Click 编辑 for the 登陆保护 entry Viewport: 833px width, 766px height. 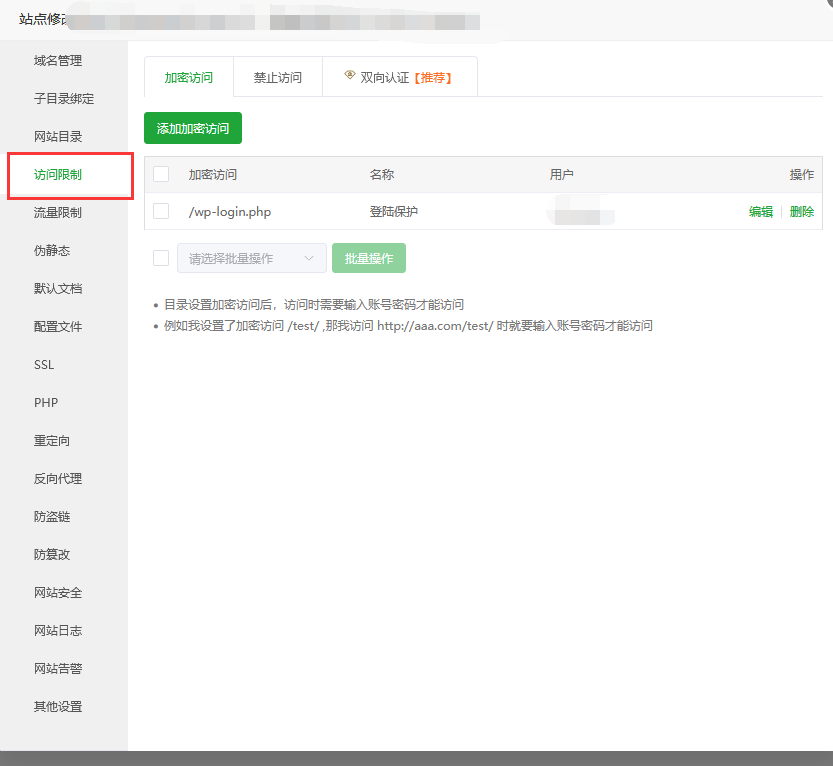point(759,212)
